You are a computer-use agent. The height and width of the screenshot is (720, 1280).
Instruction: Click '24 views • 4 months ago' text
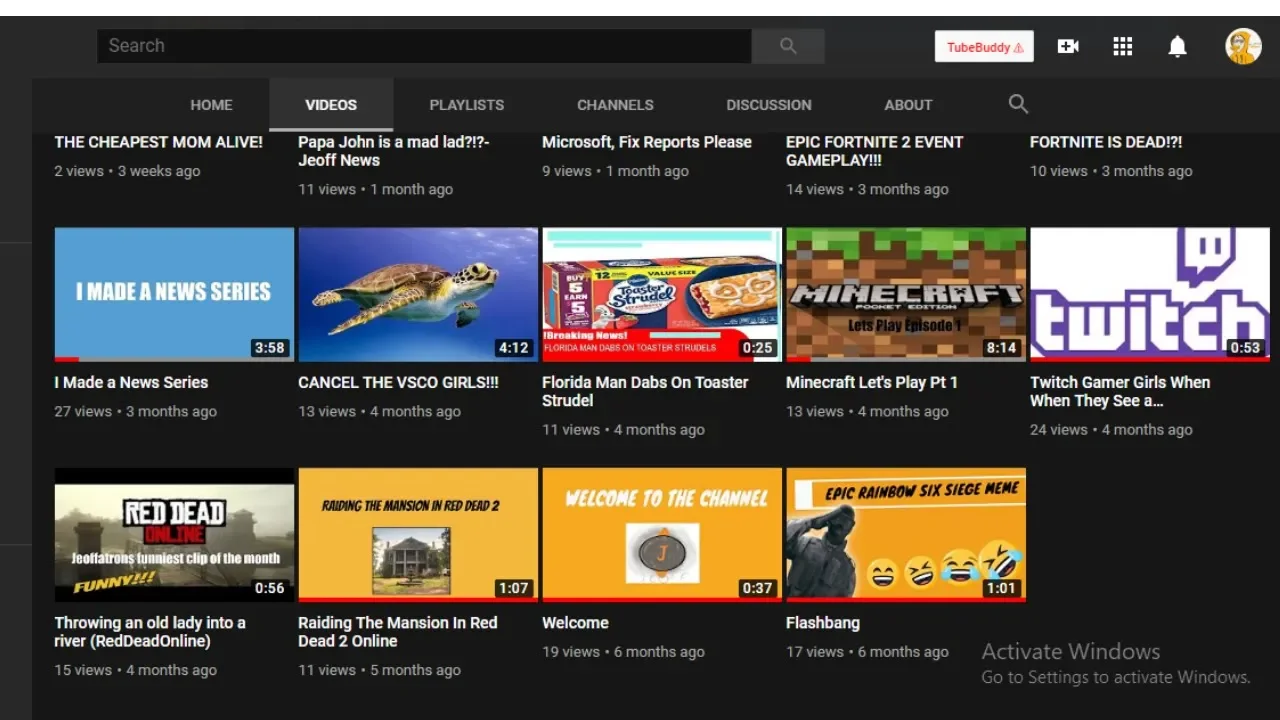pyautogui.click(x=1111, y=430)
